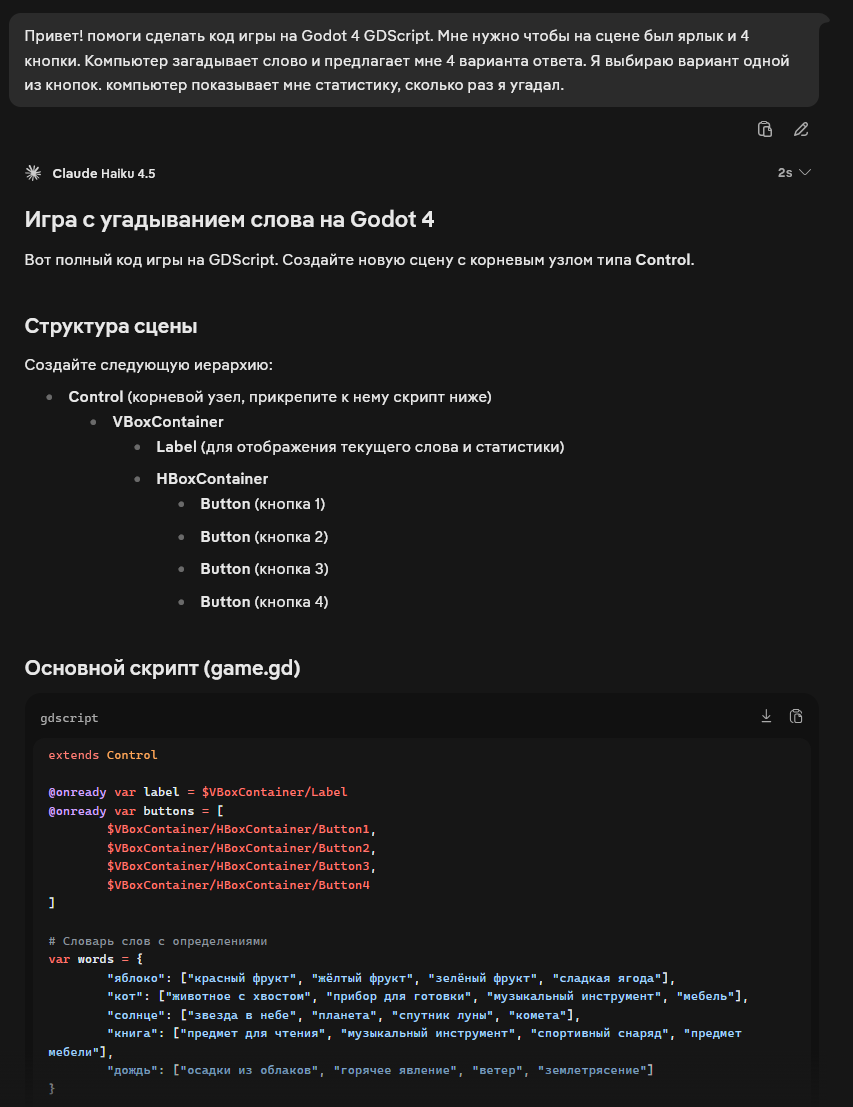Click the extends Control code line

103,755
